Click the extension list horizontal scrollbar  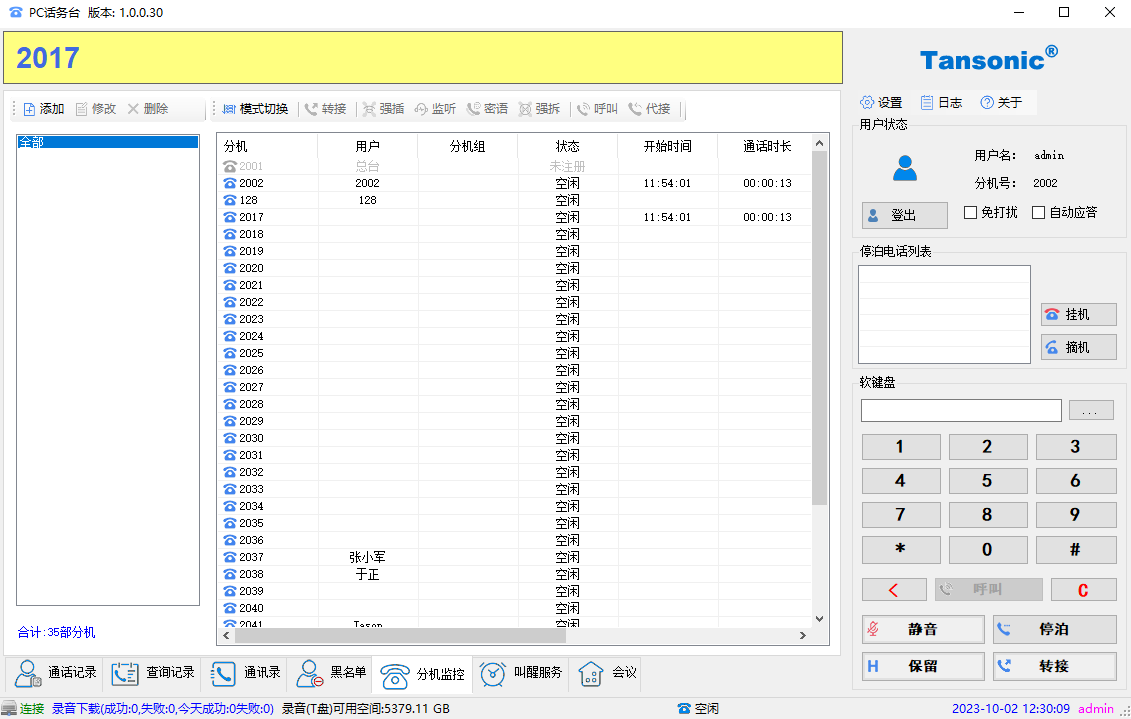(x=400, y=635)
